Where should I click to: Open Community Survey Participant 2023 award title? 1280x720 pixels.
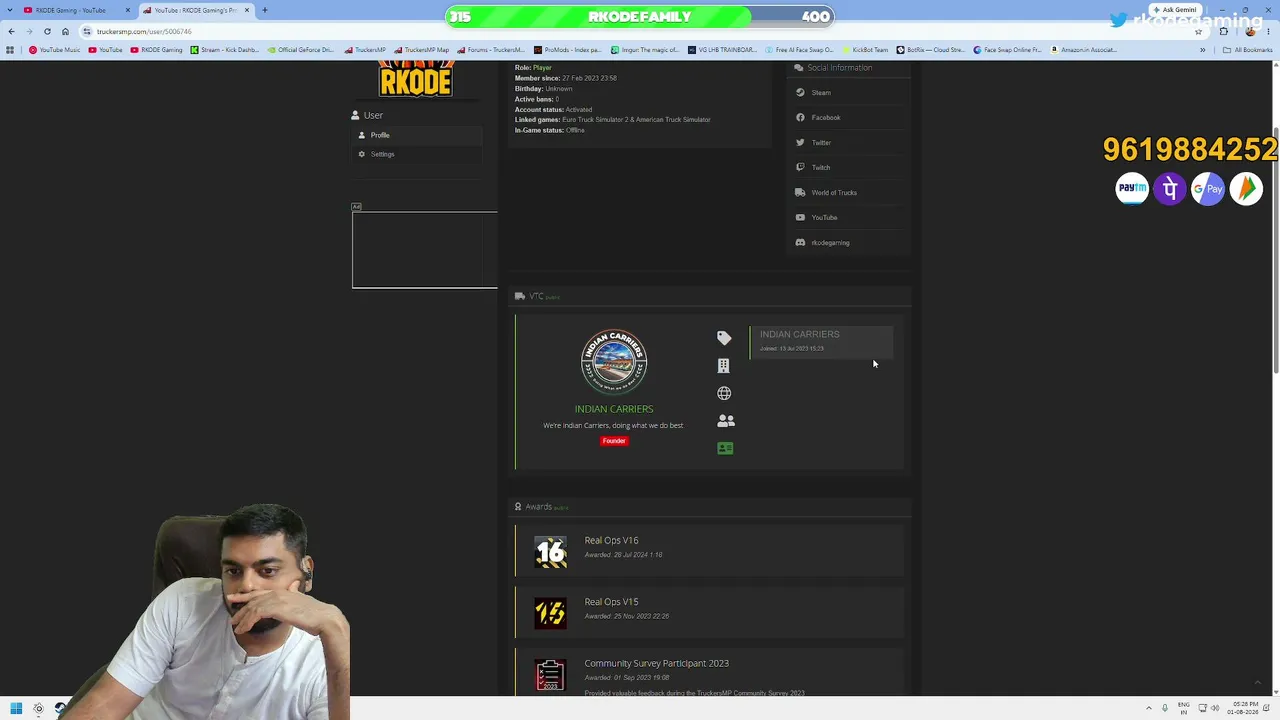coord(656,663)
